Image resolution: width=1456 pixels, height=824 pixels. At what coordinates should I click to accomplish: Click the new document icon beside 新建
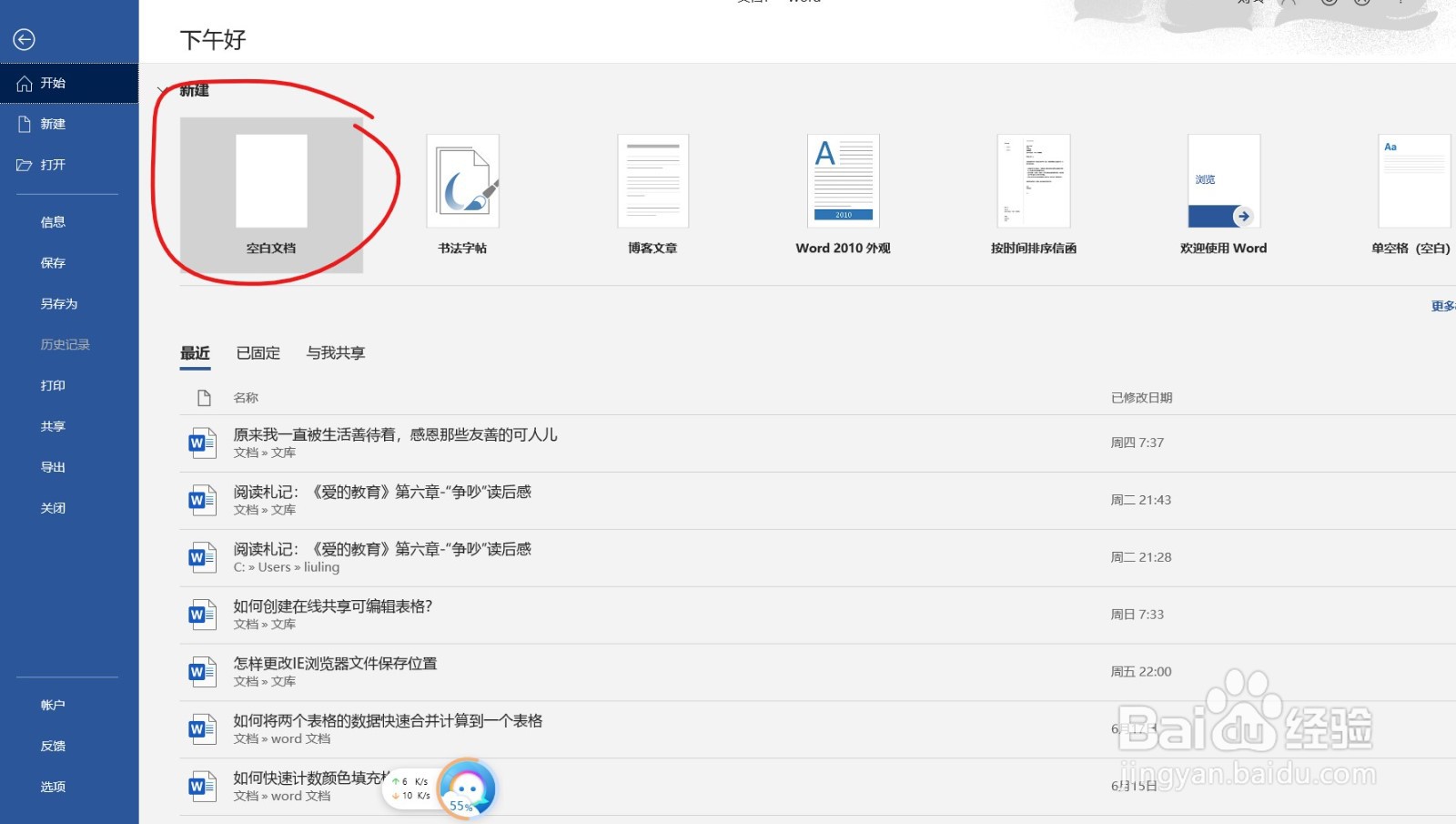click(24, 124)
